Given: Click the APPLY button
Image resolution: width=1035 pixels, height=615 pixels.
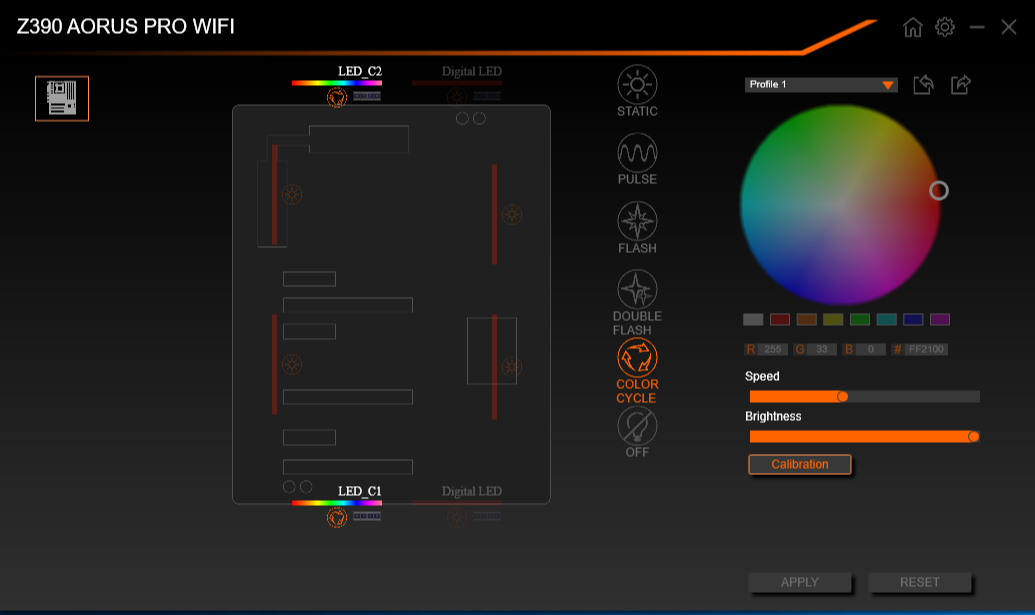Looking at the screenshot, I should point(799,582).
